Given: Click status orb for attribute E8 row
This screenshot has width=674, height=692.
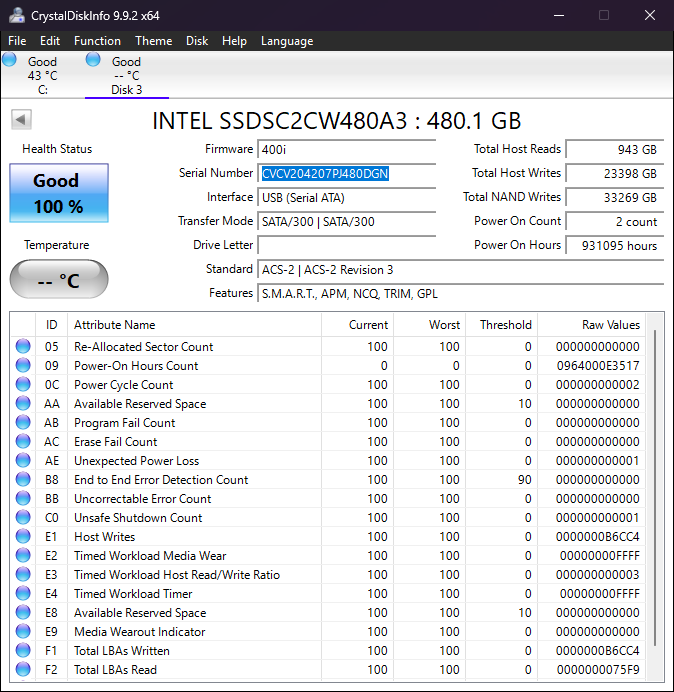Looking at the screenshot, I should [x=23, y=612].
